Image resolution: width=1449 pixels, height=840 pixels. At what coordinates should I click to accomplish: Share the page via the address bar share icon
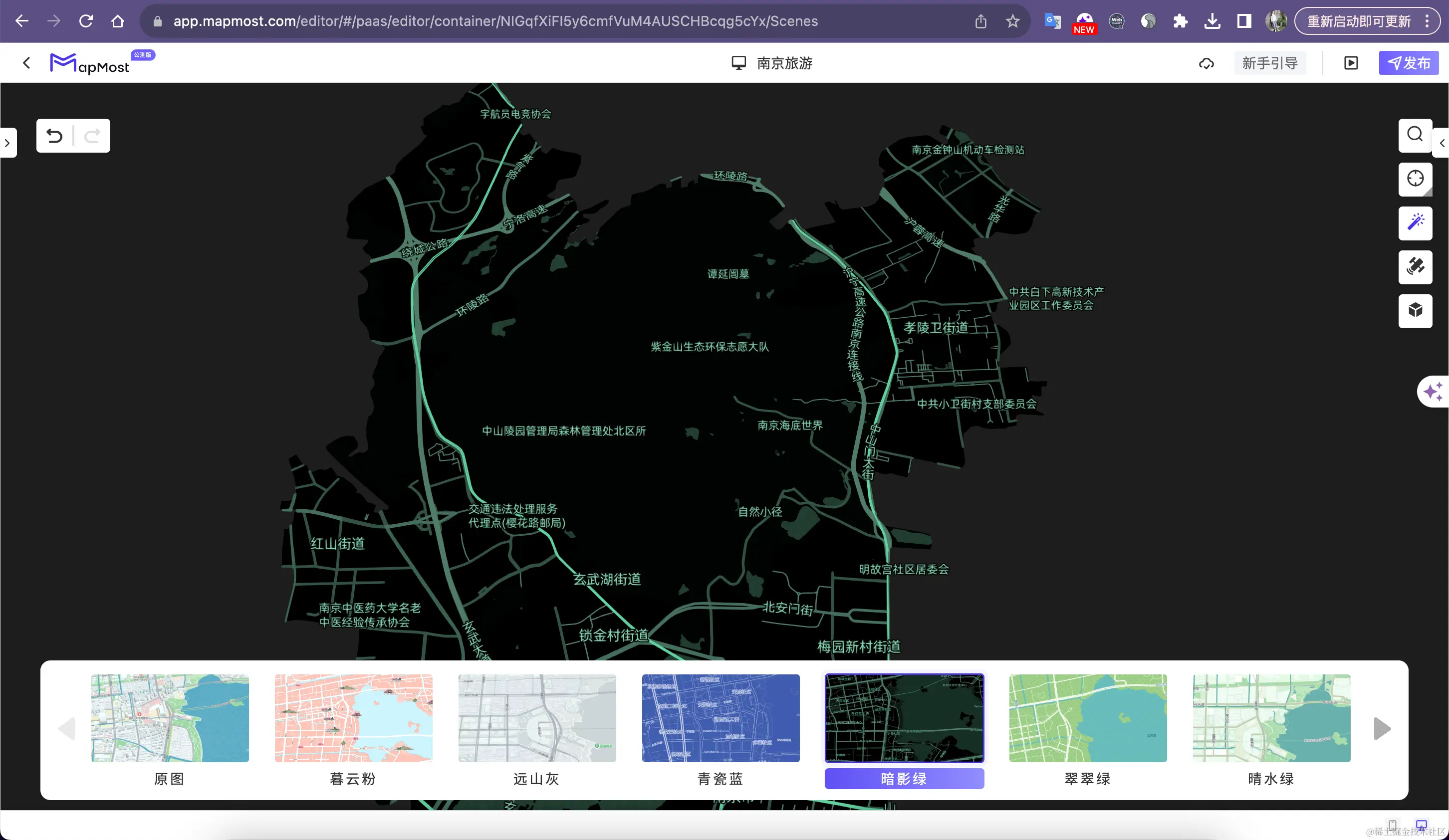click(x=981, y=21)
